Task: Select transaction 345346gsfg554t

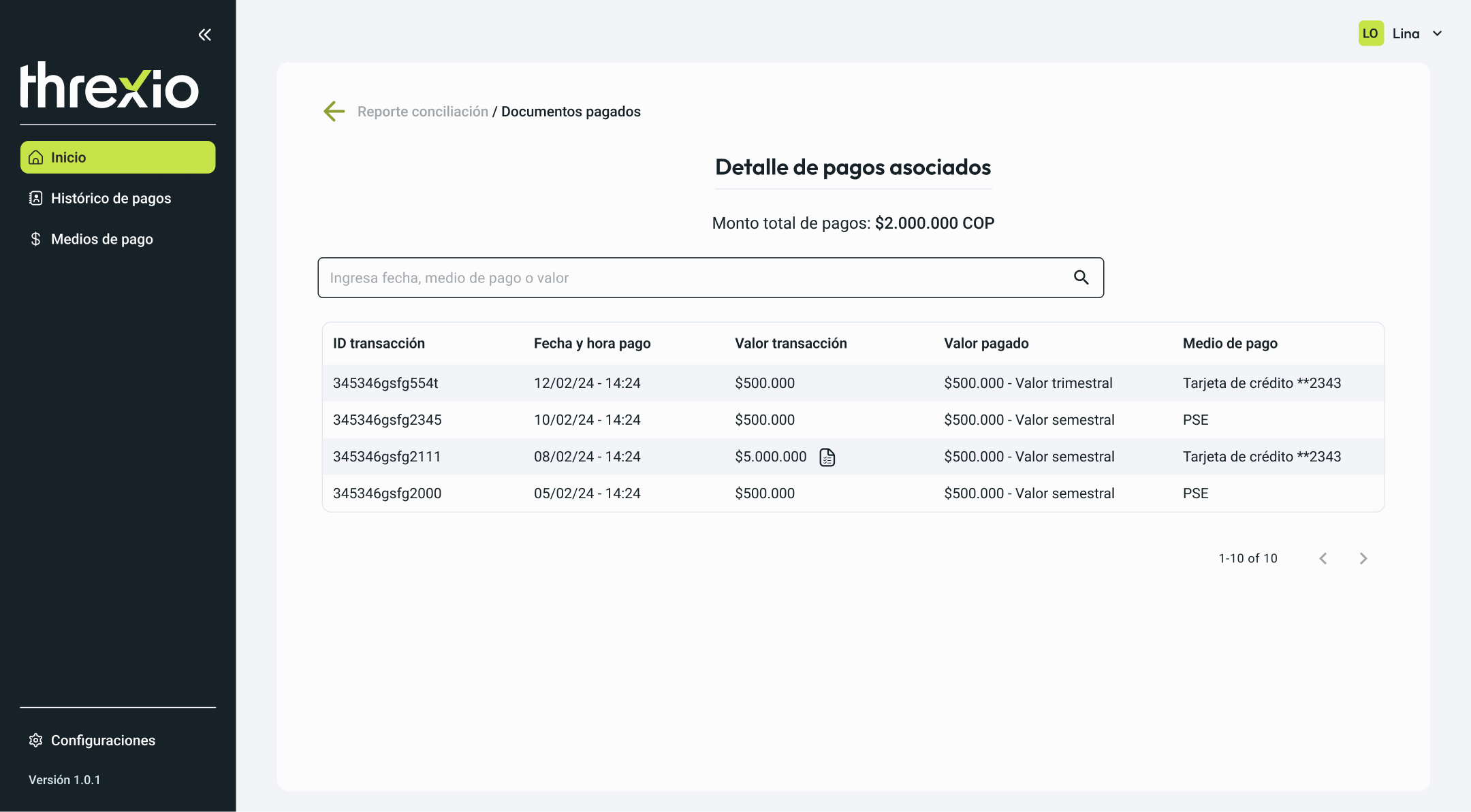Action: click(x=385, y=383)
